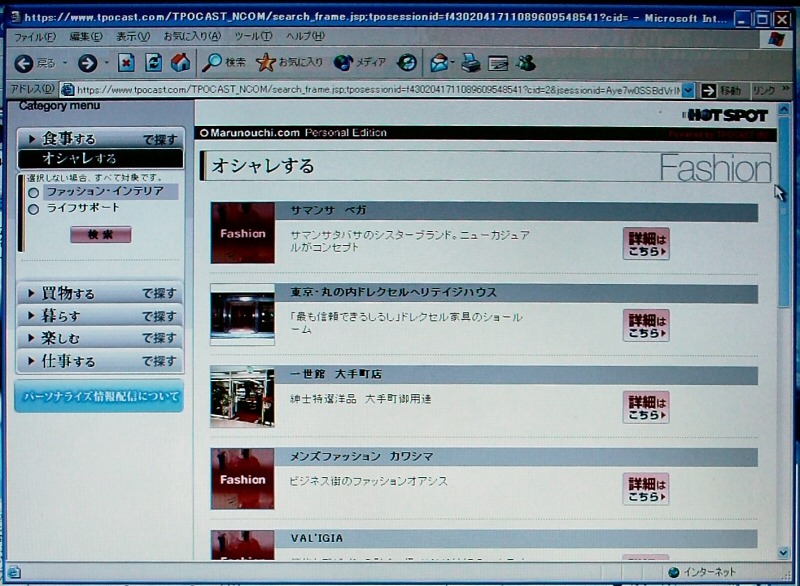
Task: Expand the リンク toolbar chevron
Action: point(786,89)
